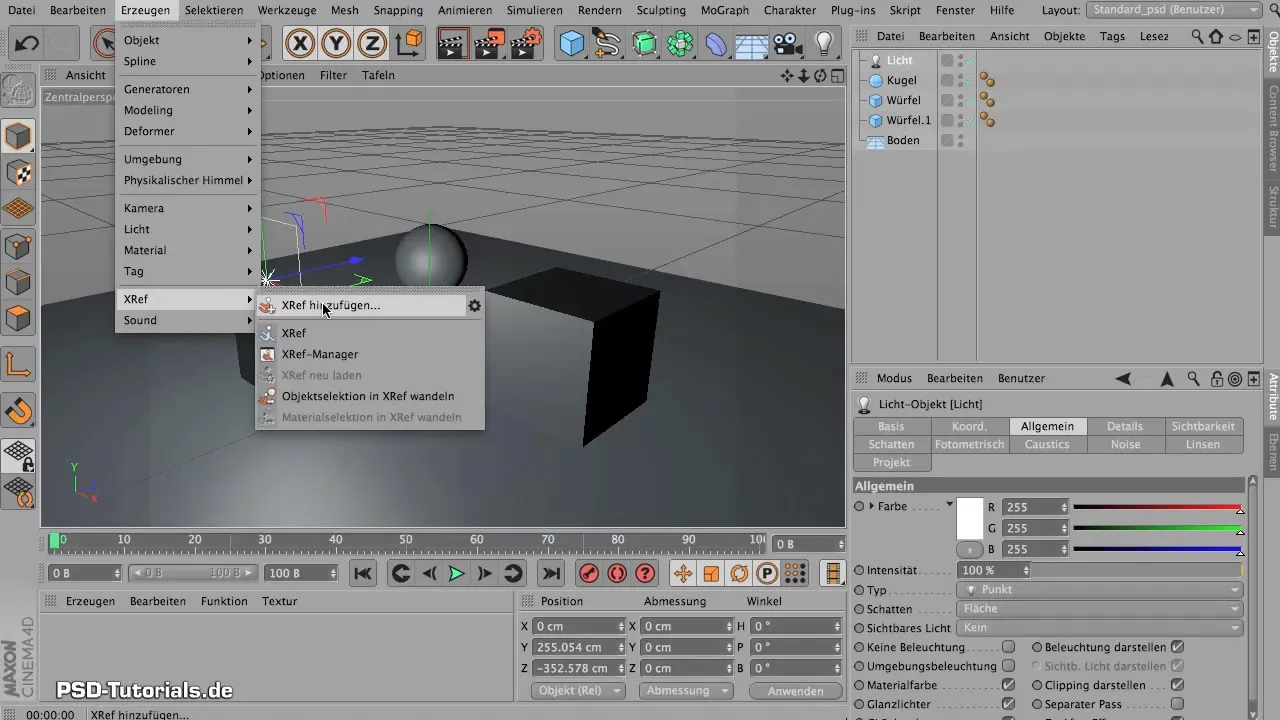This screenshot has width=1280, height=720.
Task: Toggle X-axis lock icon
Action: (x=301, y=43)
